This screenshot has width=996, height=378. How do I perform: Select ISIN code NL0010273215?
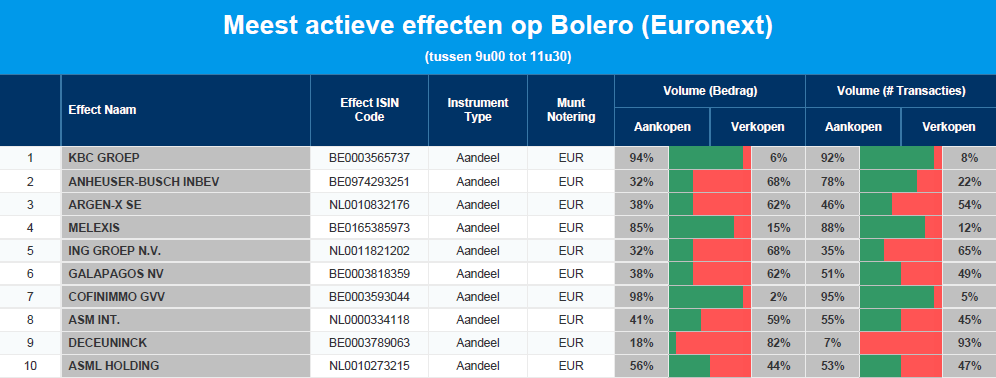(x=369, y=365)
